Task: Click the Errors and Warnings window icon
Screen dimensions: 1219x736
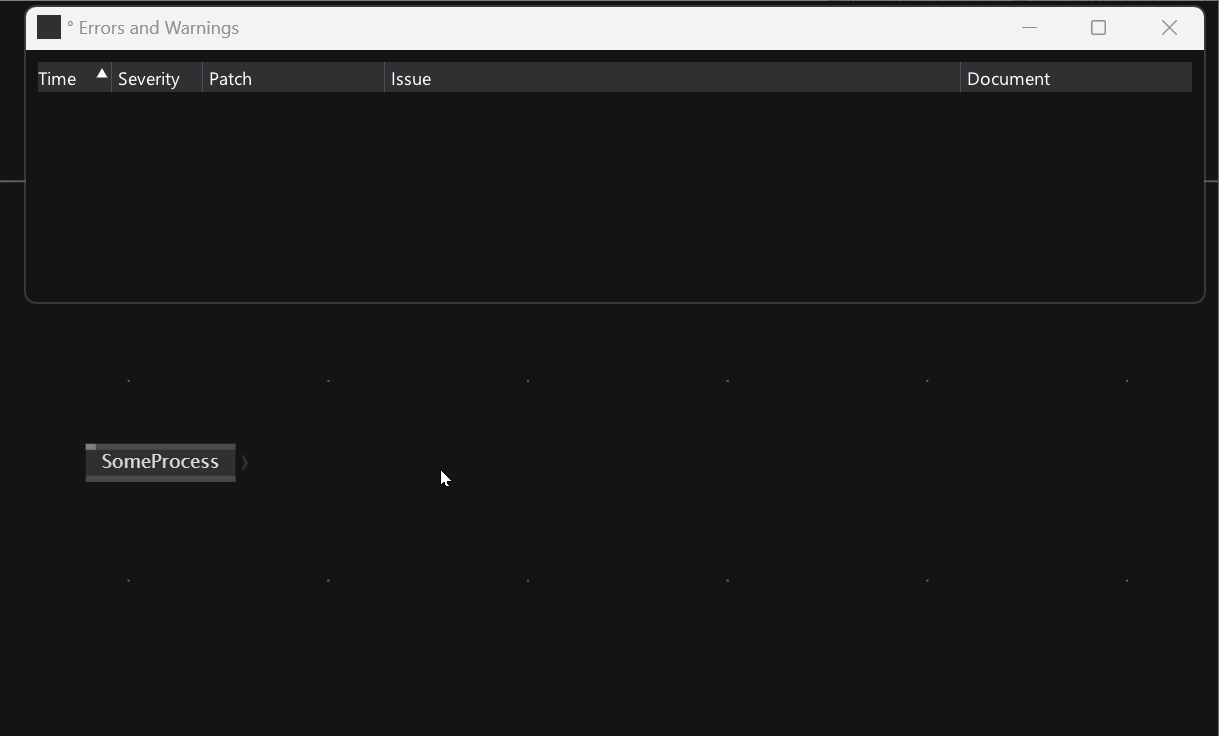Action: [x=49, y=27]
